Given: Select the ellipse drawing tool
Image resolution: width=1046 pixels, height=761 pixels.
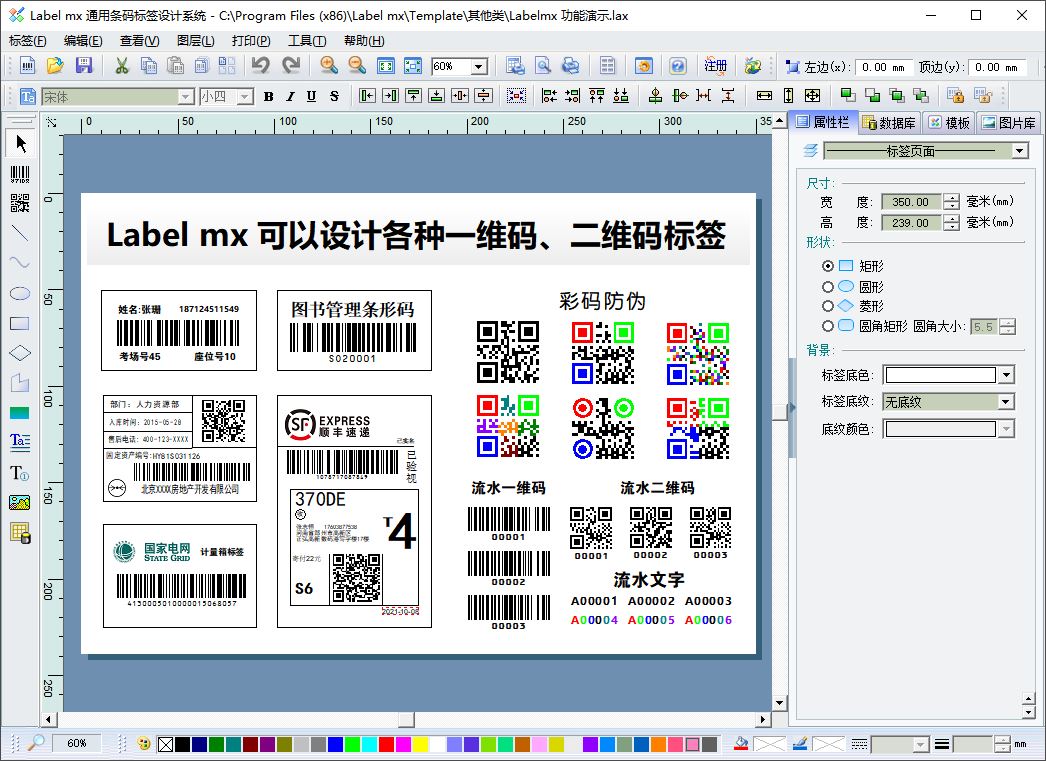Looking at the screenshot, I should (x=20, y=293).
